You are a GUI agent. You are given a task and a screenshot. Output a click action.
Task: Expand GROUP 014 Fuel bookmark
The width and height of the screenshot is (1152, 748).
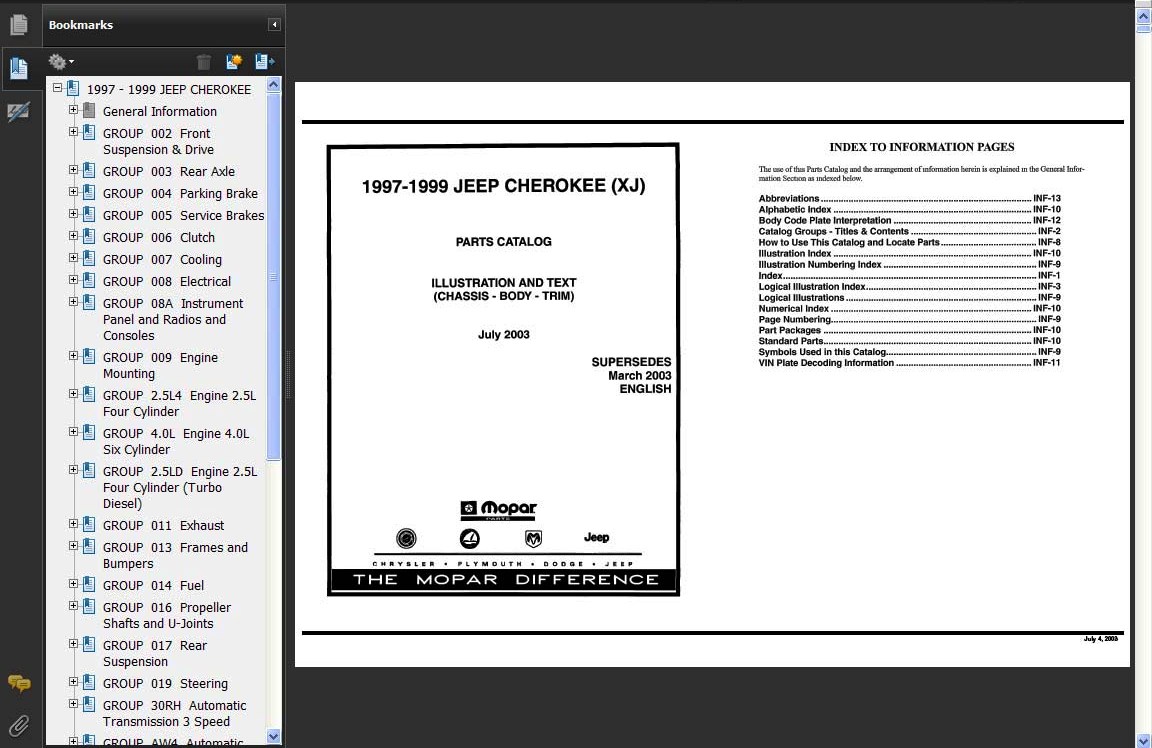(73, 585)
